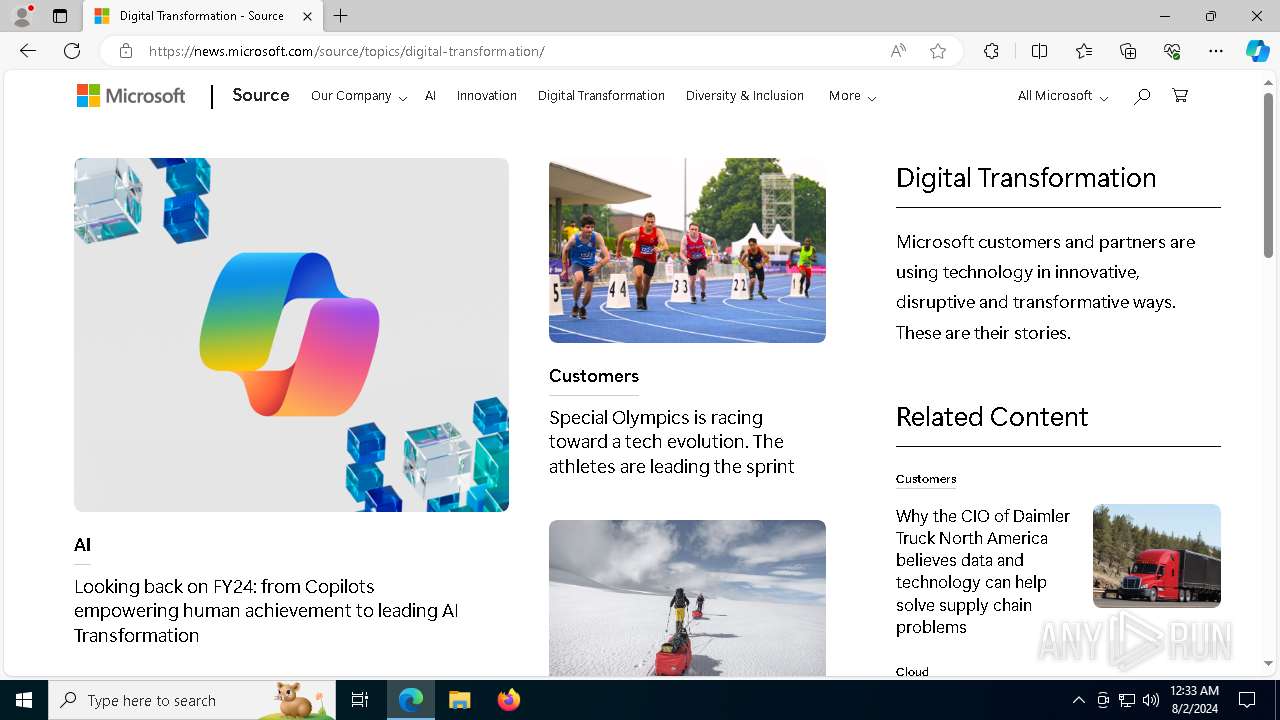Click Customers label under Related Content
The width and height of the screenshot is (1280, 720).
click(926, 479)
